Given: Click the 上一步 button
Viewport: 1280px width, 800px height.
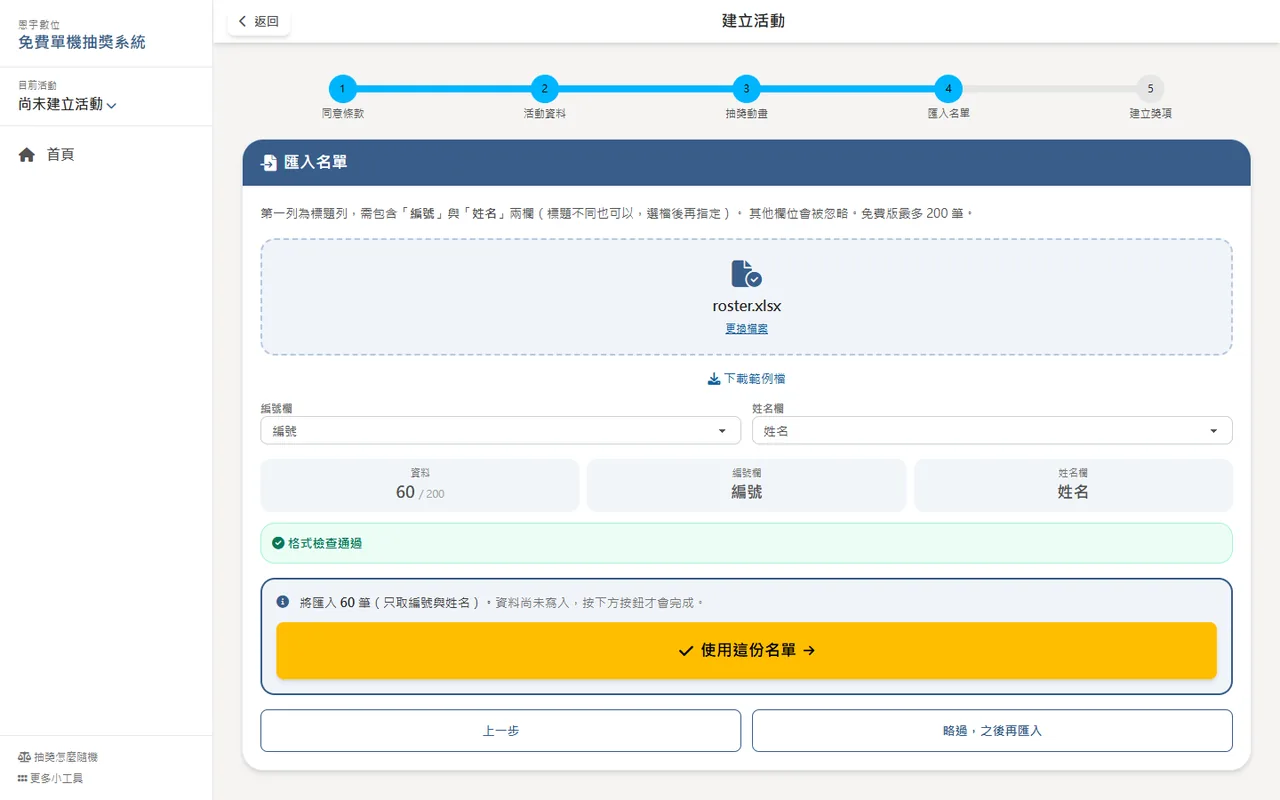Looking at the screenshot, I should [500, 731].
